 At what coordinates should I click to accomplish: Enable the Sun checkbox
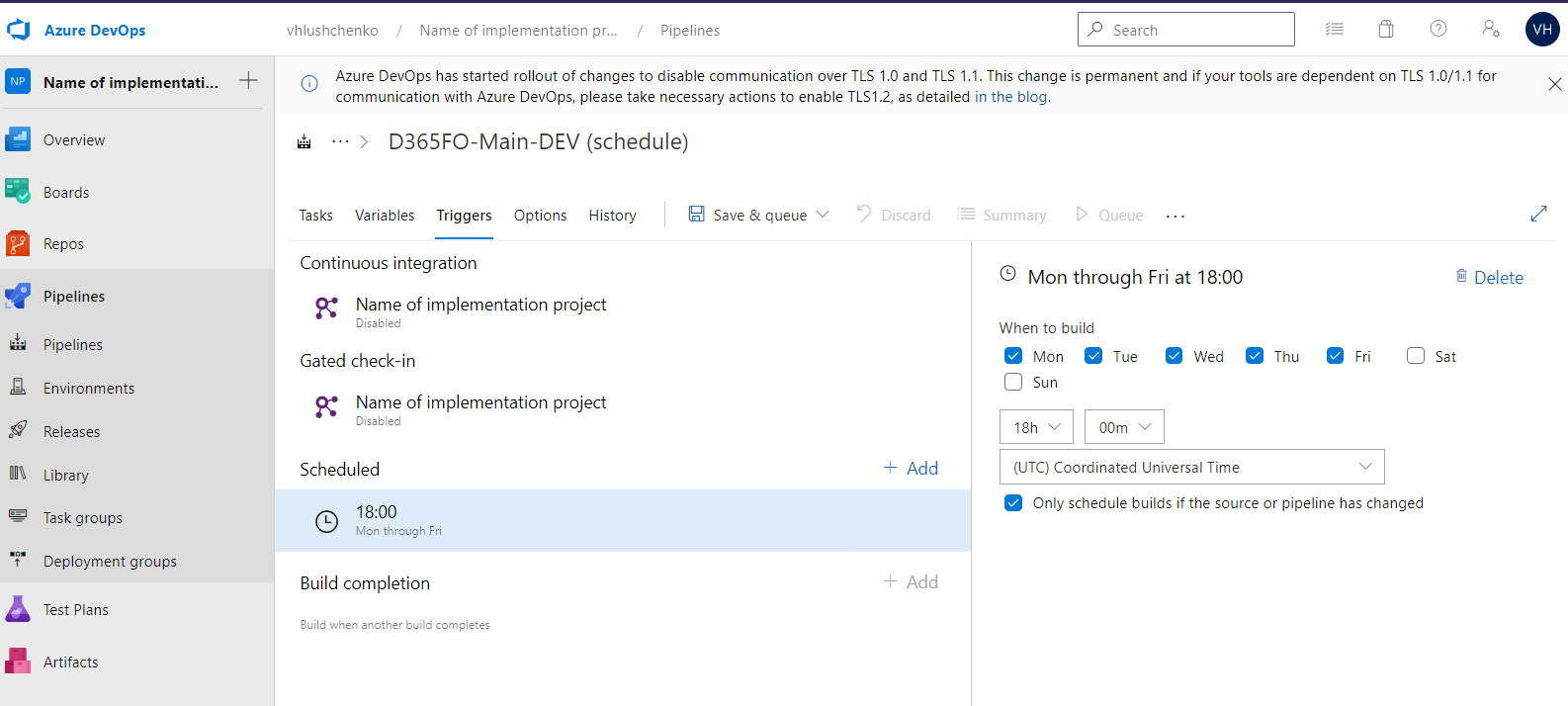coord(1013,382)
